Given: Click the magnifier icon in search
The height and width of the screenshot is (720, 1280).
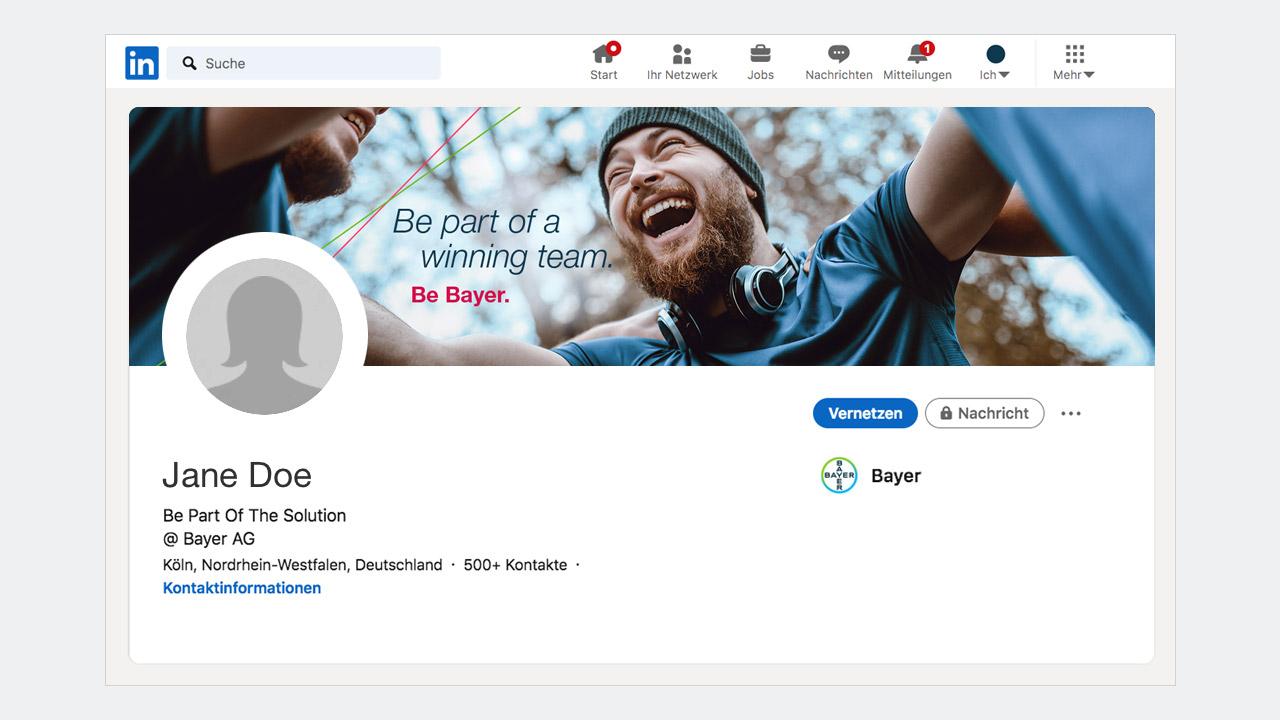Looking at the screenshot, I should [x=190, y=63].
